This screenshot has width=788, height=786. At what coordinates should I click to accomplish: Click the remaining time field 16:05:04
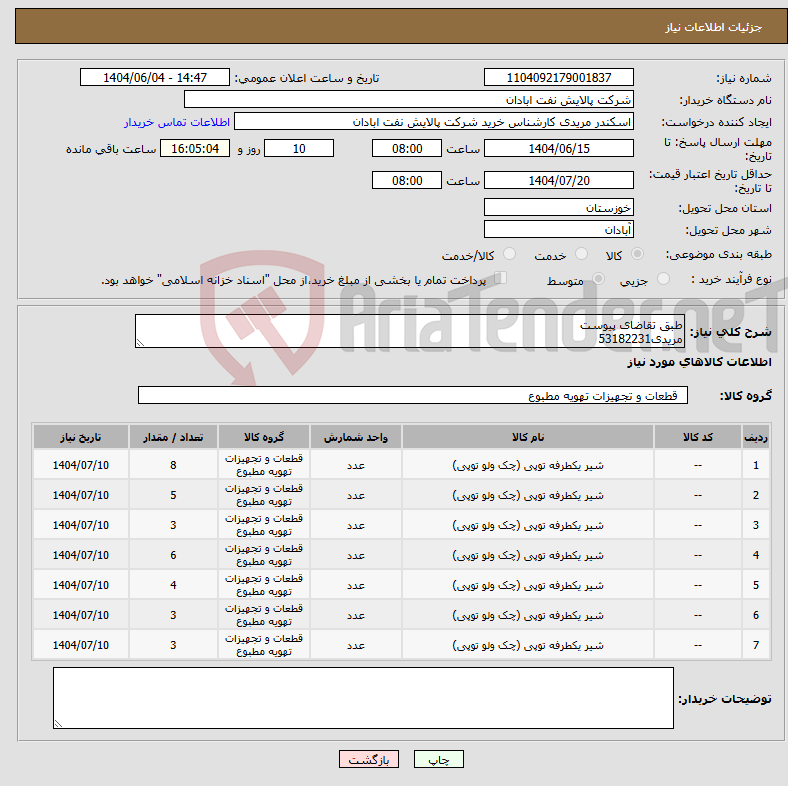coord(195,149)
